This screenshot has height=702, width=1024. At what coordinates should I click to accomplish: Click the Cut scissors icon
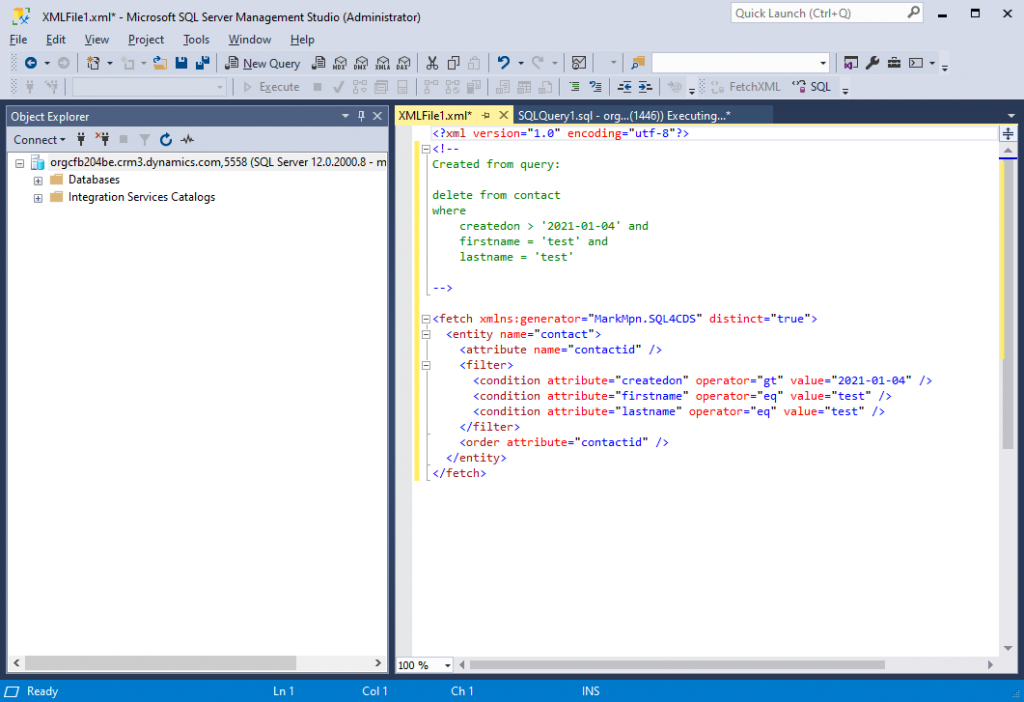(432, 63)
